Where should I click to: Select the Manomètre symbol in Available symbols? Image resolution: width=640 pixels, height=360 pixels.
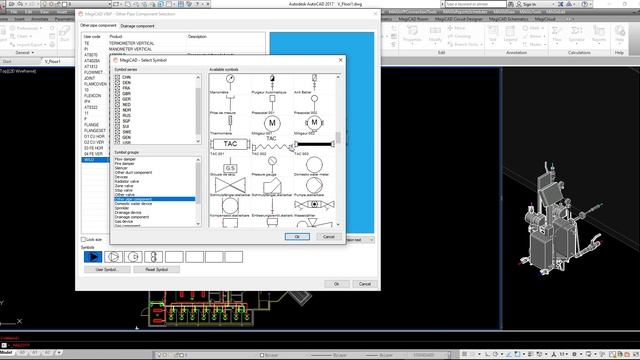[x=230, y=84]
